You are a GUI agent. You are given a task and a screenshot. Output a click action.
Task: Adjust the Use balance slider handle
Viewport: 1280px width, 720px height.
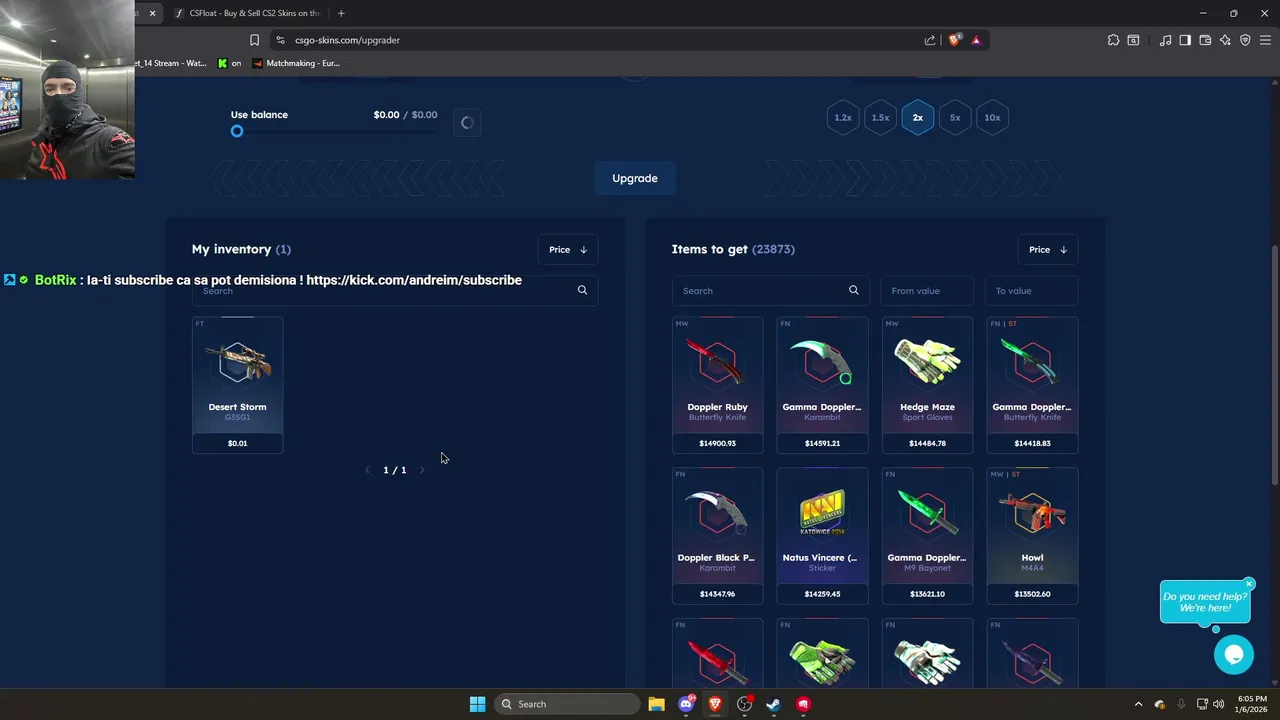click(237, 131)
